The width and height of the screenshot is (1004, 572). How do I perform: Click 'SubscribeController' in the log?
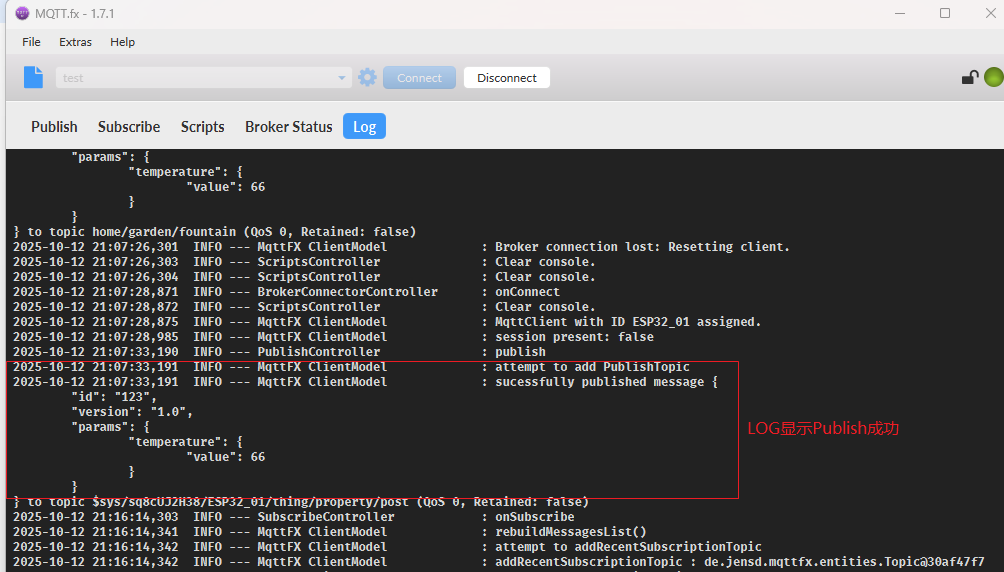[326, 516]
